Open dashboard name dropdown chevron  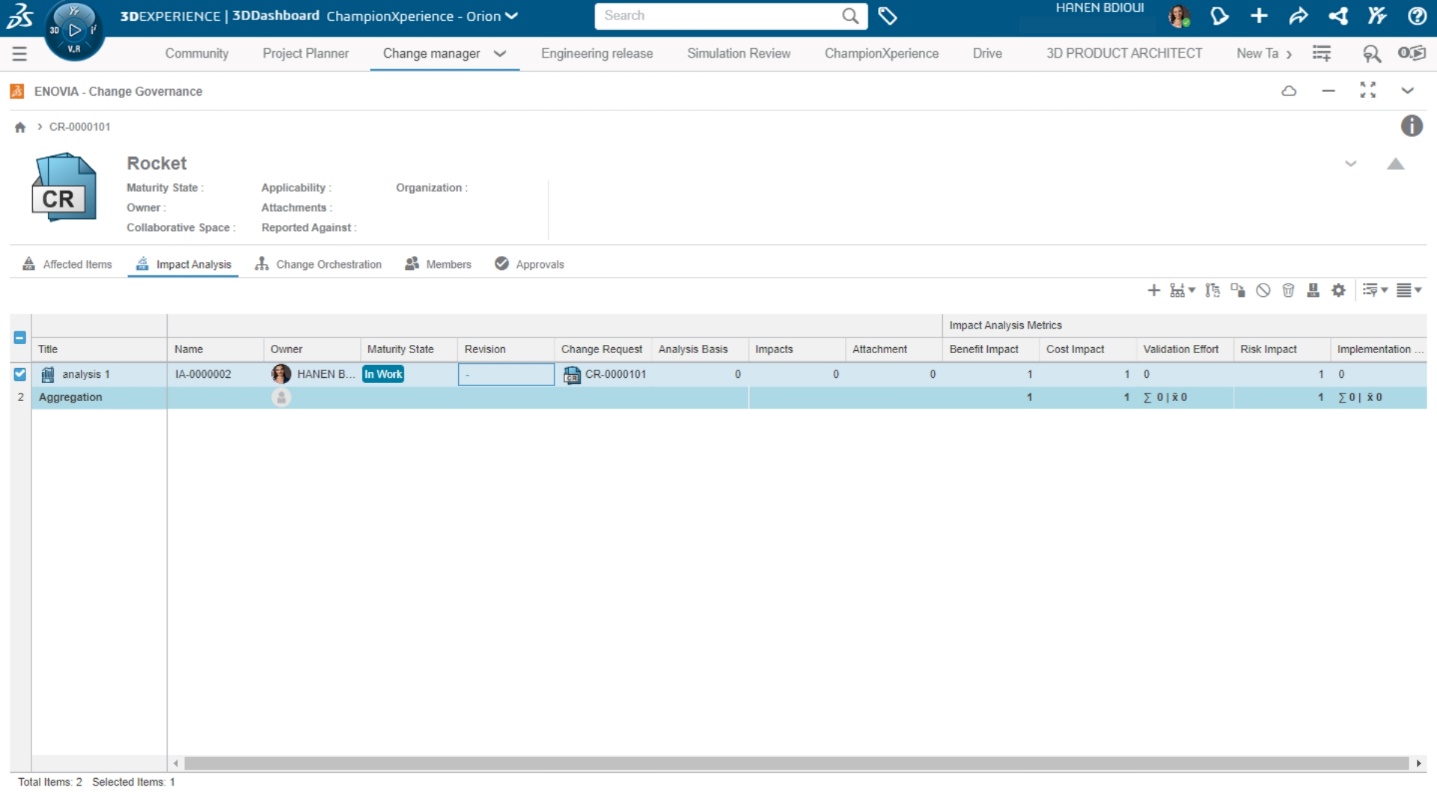pyautogui.click(x=512, y=16)
